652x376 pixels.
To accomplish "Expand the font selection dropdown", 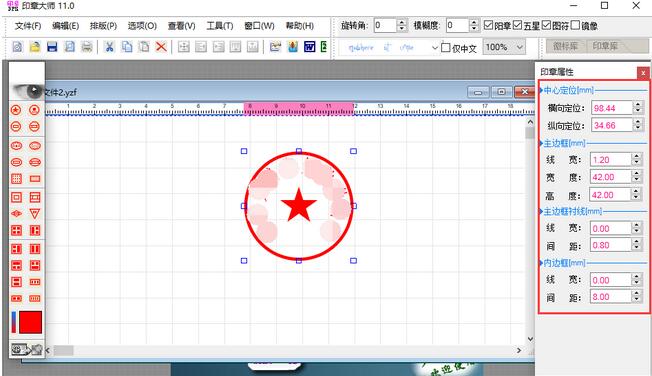I will 435,47.
